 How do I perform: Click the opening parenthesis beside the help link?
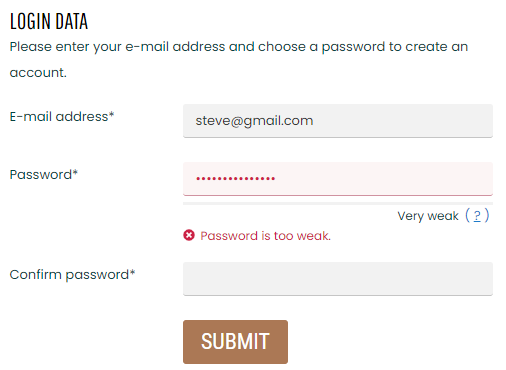(x=467, y=215)
